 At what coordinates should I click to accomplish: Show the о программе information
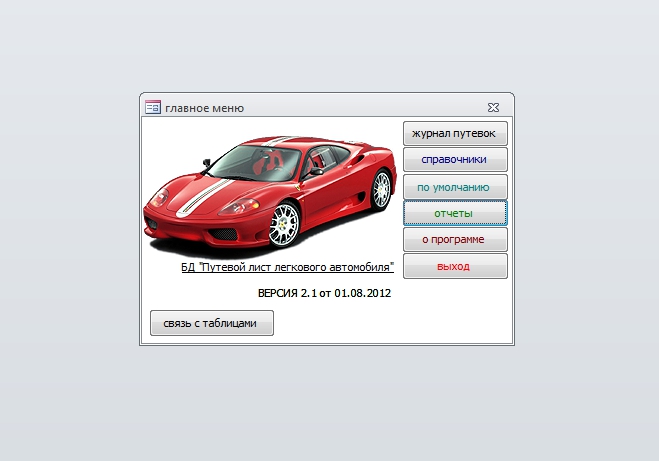tap(455, 240)
